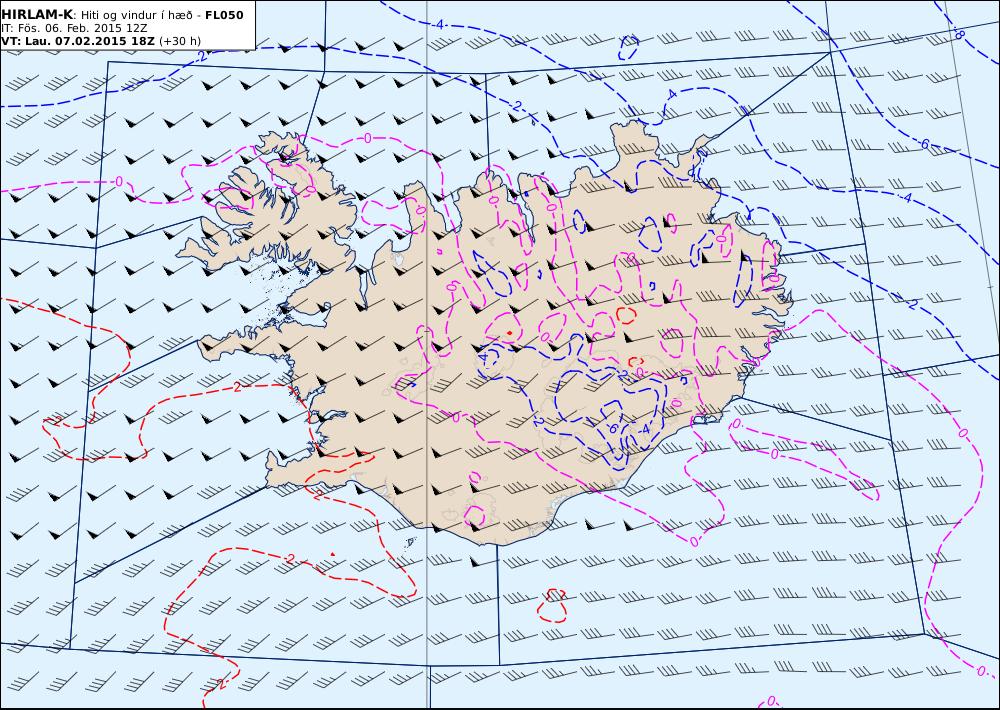Click the valid time 'Lau. 07.02.2015 18Z'

90,41
